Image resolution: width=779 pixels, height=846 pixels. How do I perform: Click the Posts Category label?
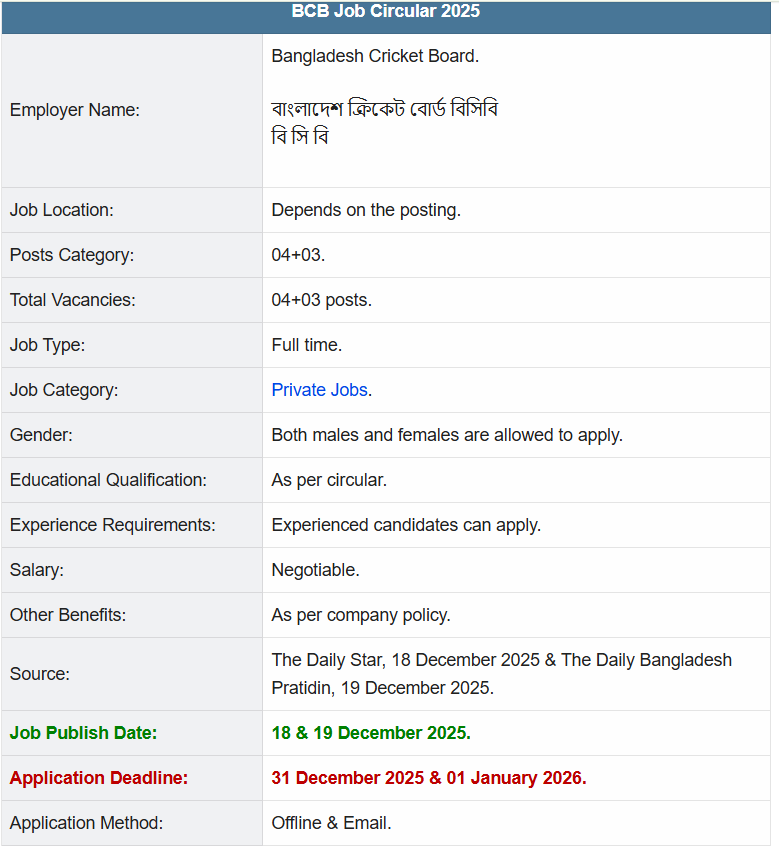72,255
